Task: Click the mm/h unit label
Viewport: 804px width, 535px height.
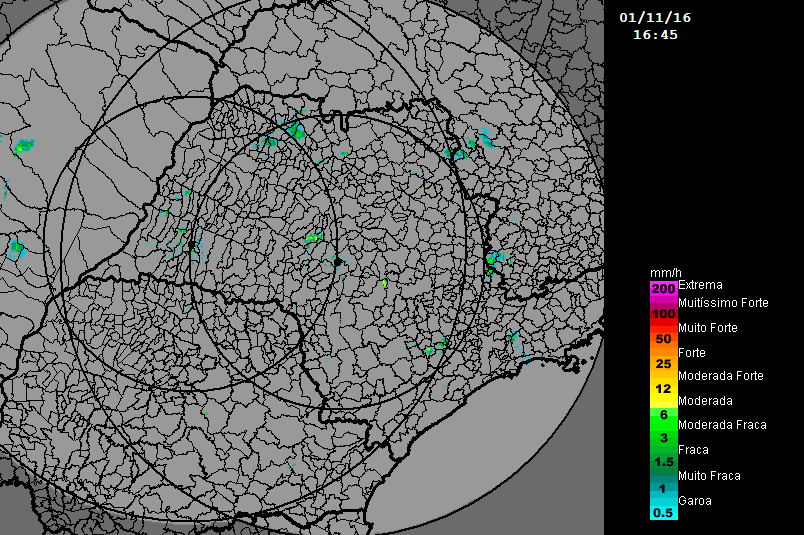Action: click(665, 273)
